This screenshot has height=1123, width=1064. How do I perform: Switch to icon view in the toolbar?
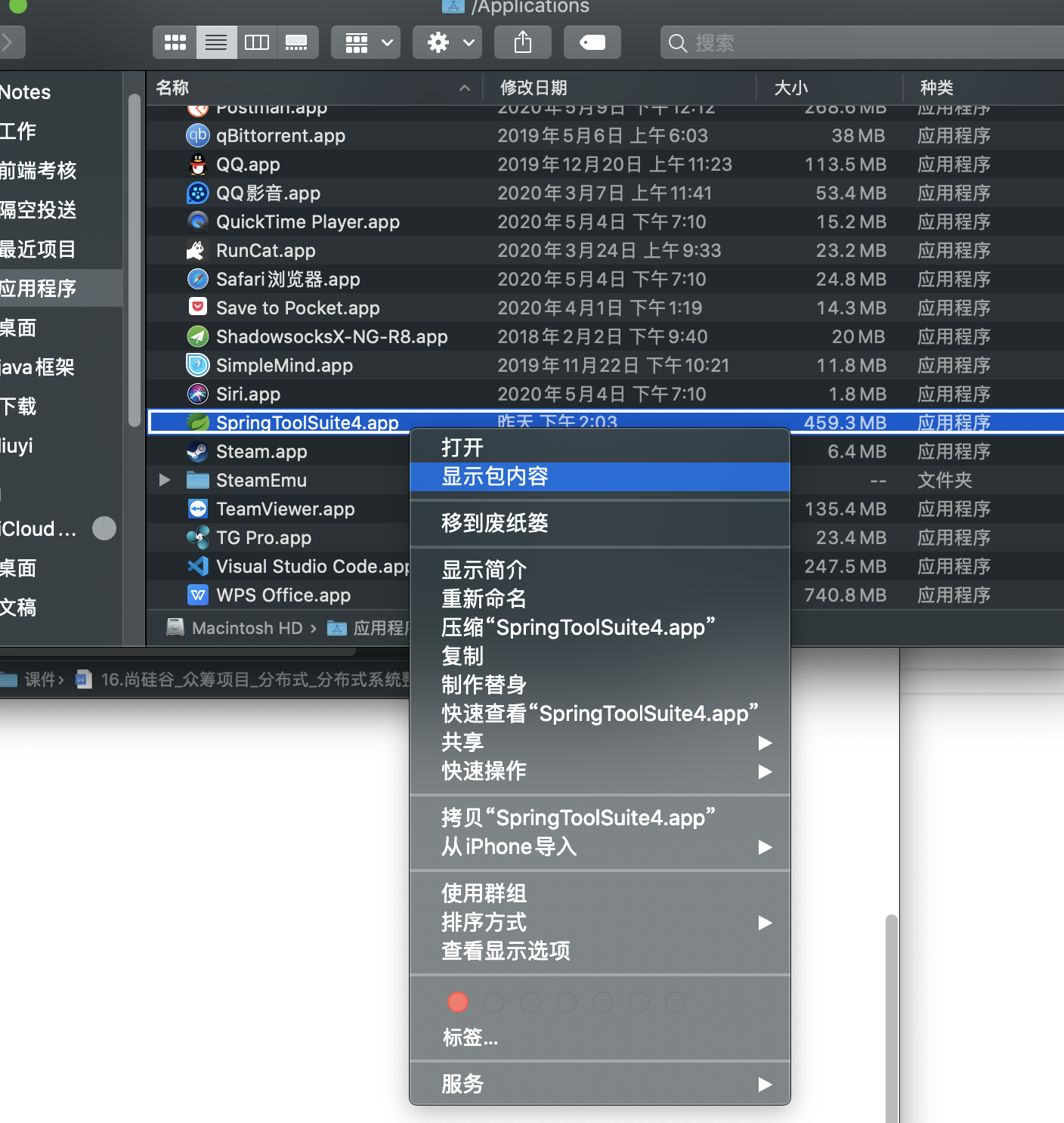[174, 42]
